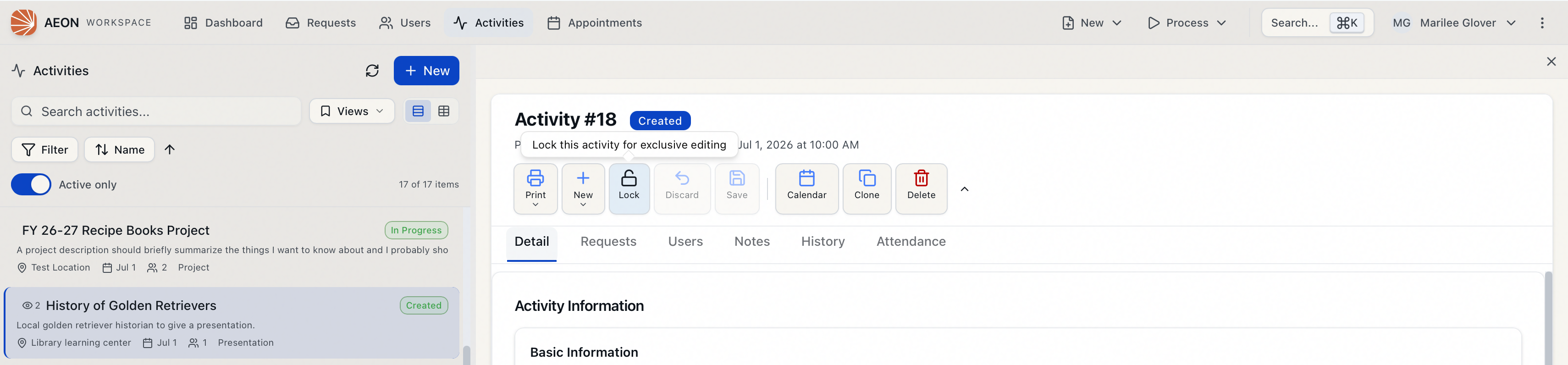The width and height of the screenshot is (1568, 365).
Task: Click the Created badge in Golden Retrievers row
Action: coord(424,306)
